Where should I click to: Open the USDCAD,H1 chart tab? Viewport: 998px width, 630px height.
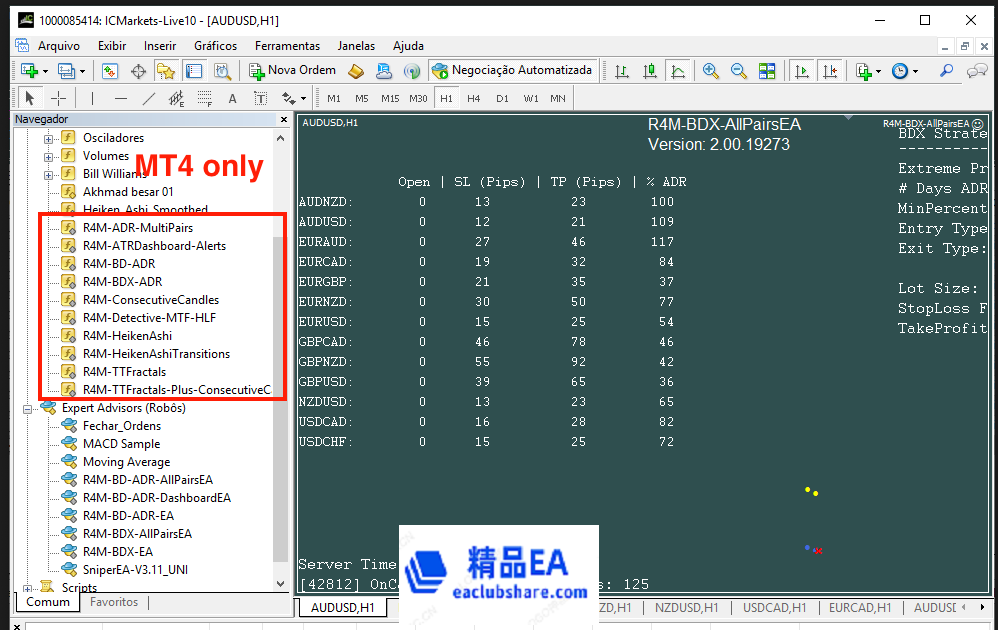tap(774, 608)
